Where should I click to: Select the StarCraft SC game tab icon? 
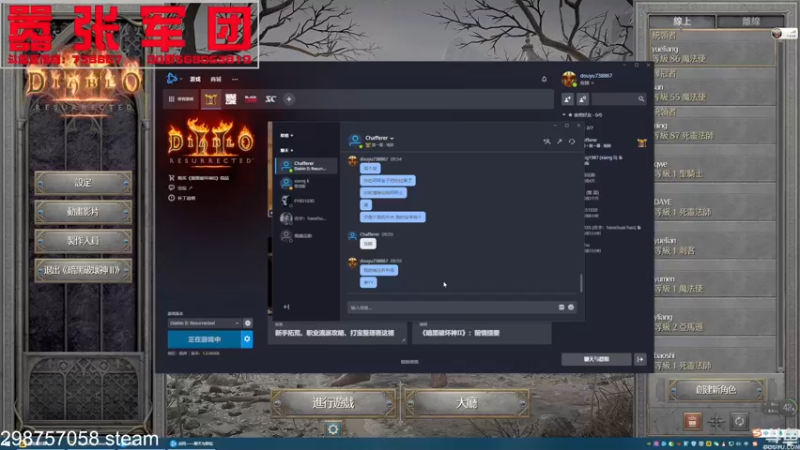tap(270, 99)
